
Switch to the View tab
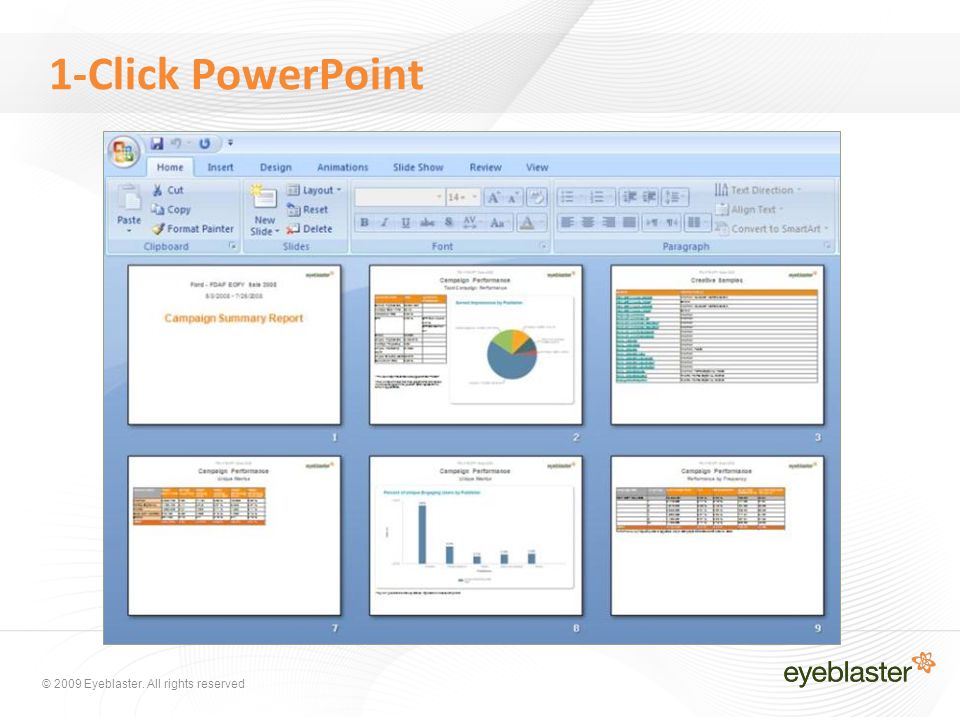537,167
